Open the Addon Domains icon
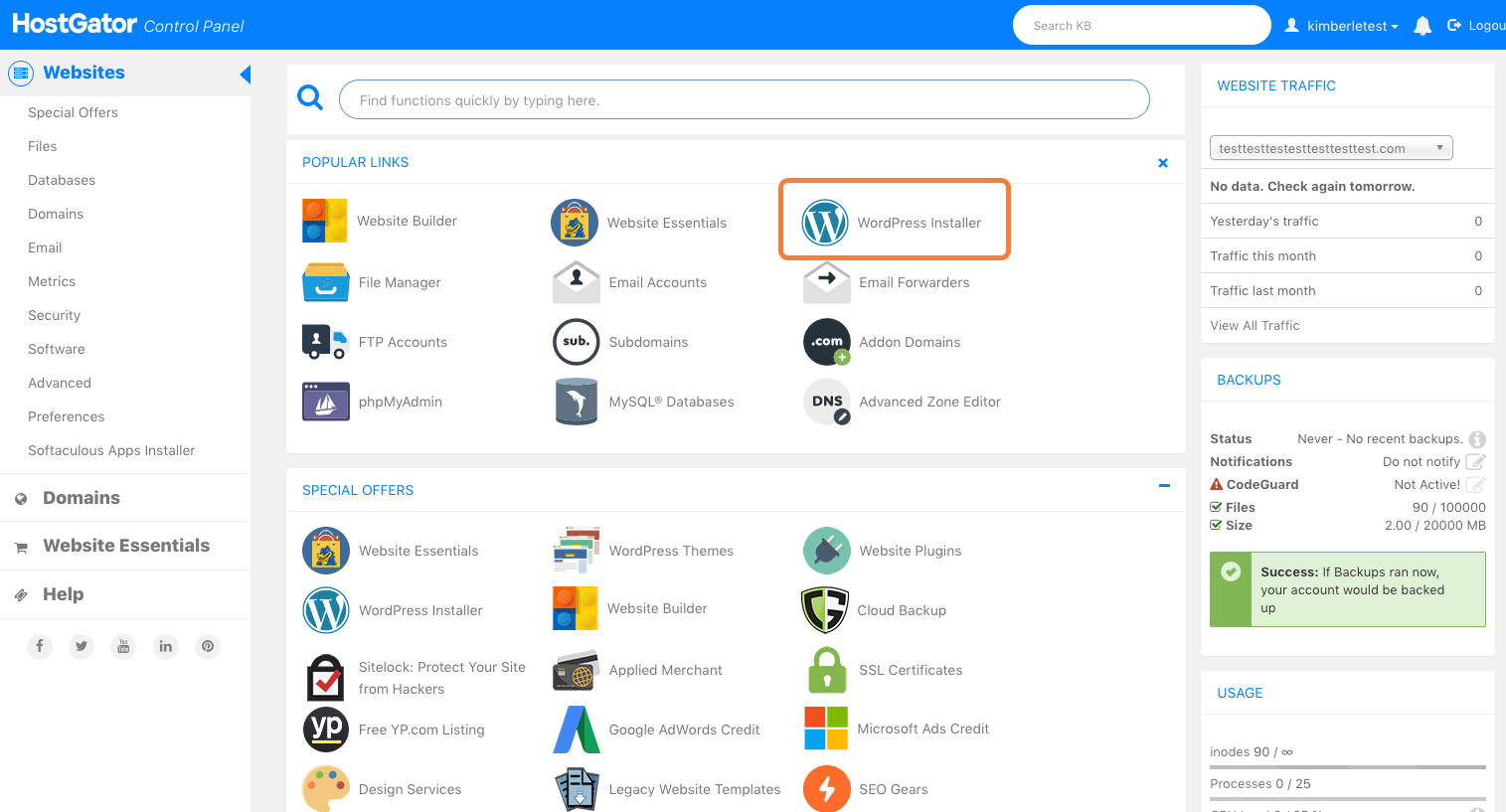This screenshot has height=812, width=1506. 826,342
